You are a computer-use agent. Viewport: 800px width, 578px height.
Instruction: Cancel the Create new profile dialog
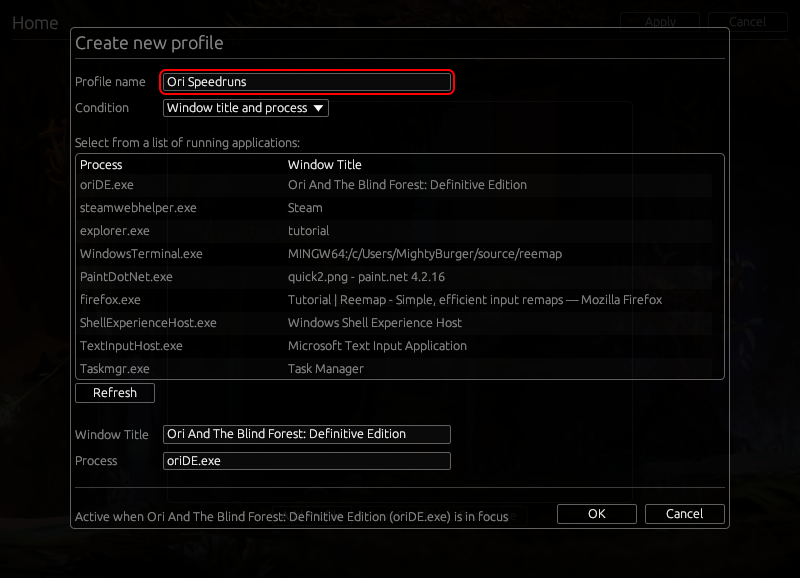pyautogui.click(x=684, y=514)
